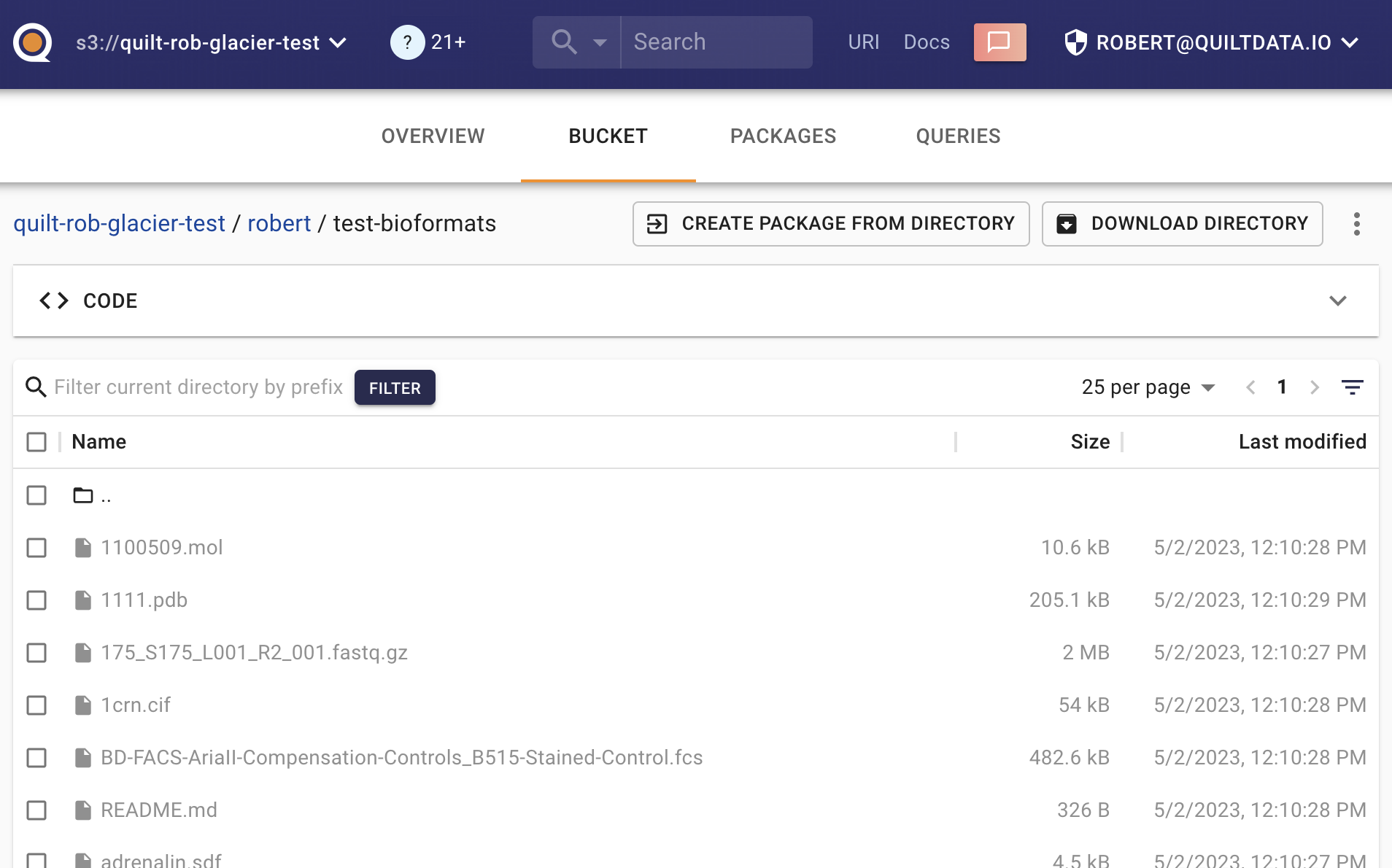Image resolution: width=1392 pixels, height=868 pixels.
Task: Open the parent directory folder icon
Action: click(x=83, y=495)
